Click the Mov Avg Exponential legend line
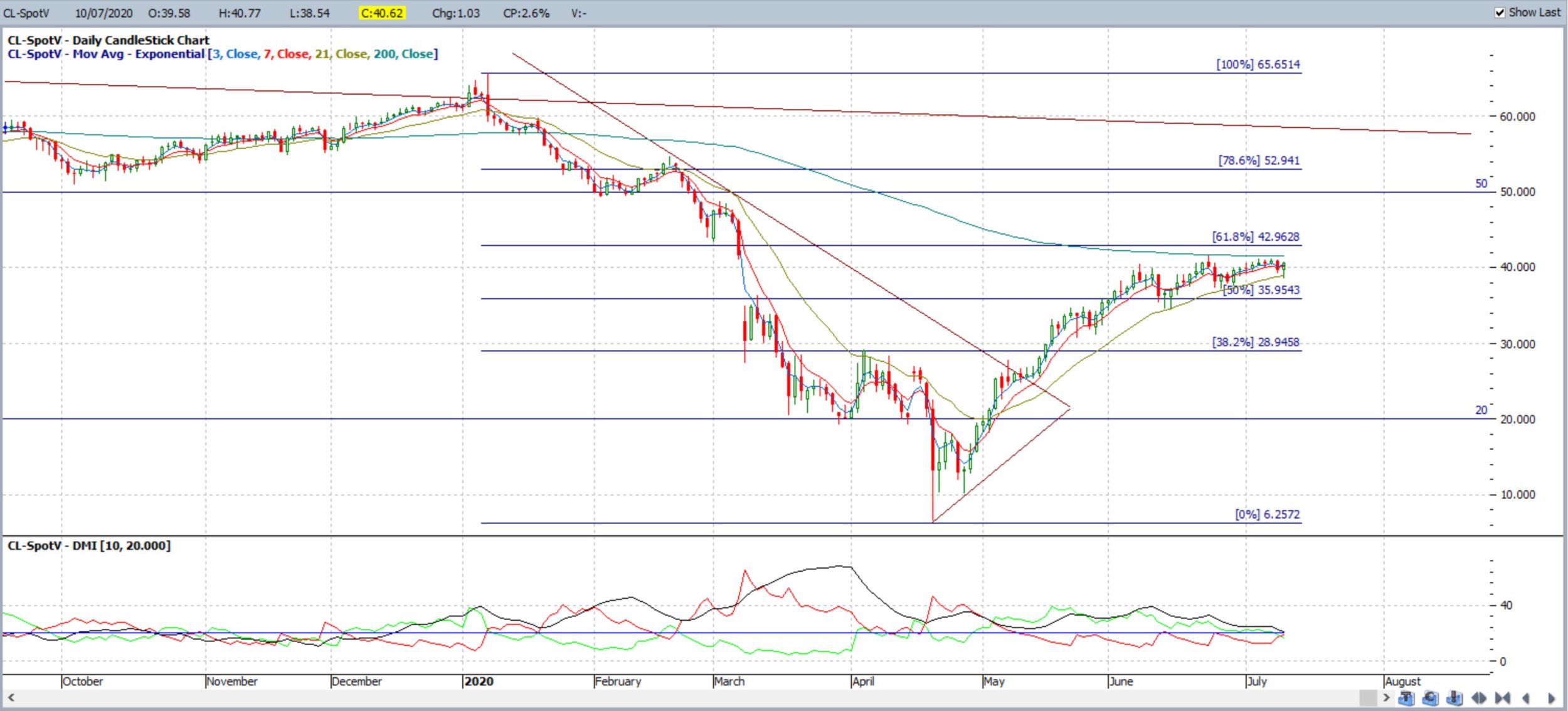Screen dimensions: 1568x711 coord(223,54)
